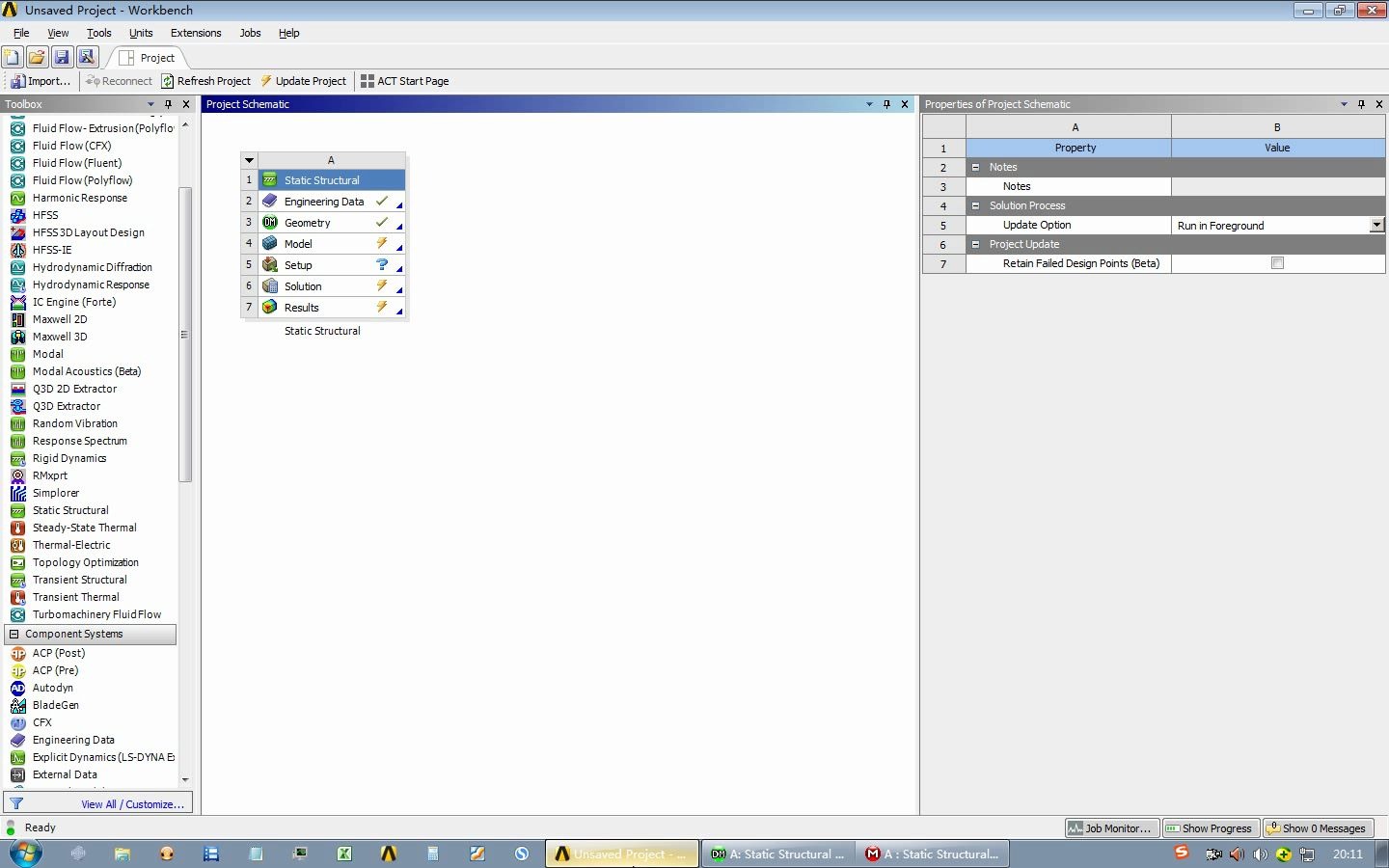The width and height of the screenshot is (1389, 868).
Task: Collapse the Solution Process group
Action: point(975,205)
